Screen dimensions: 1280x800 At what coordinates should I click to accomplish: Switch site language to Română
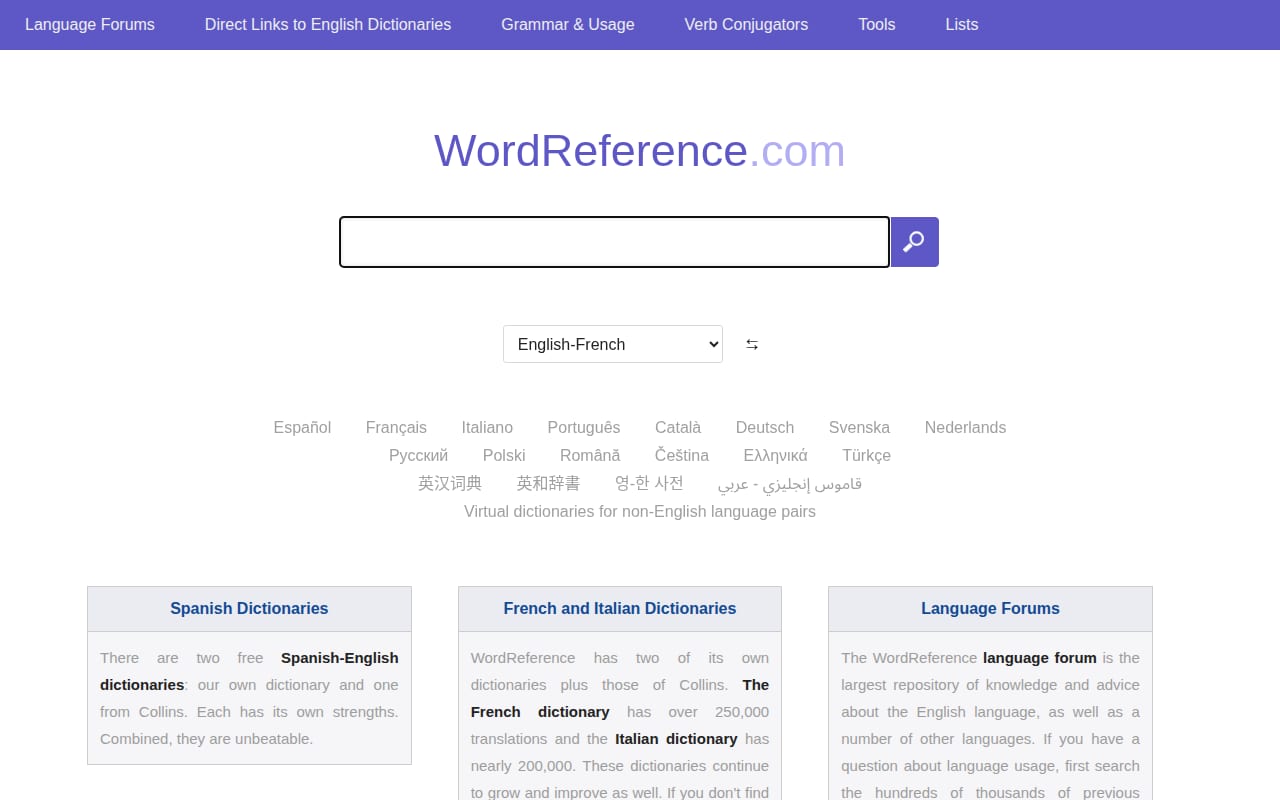point(590,455)
